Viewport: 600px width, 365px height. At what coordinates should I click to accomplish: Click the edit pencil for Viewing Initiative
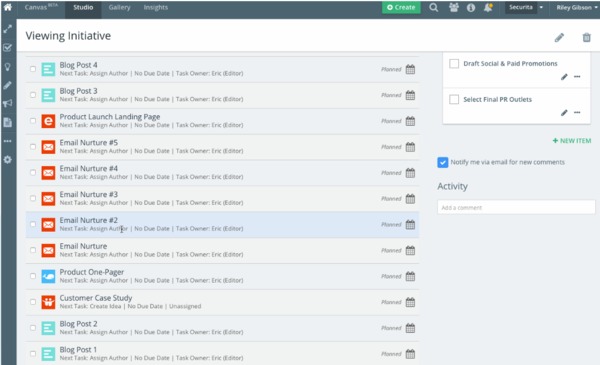(559, 37)
